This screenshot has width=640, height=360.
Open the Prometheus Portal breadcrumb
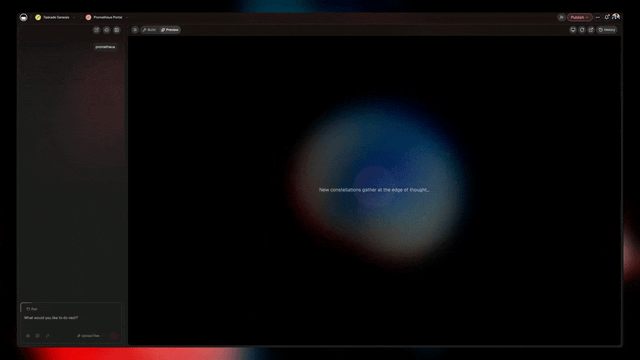click(x=104, y=17)
